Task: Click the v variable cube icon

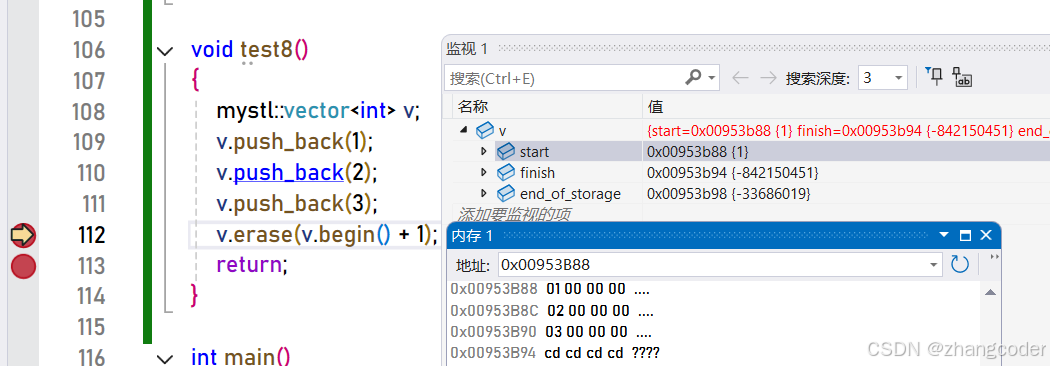Action: [485, 130]
